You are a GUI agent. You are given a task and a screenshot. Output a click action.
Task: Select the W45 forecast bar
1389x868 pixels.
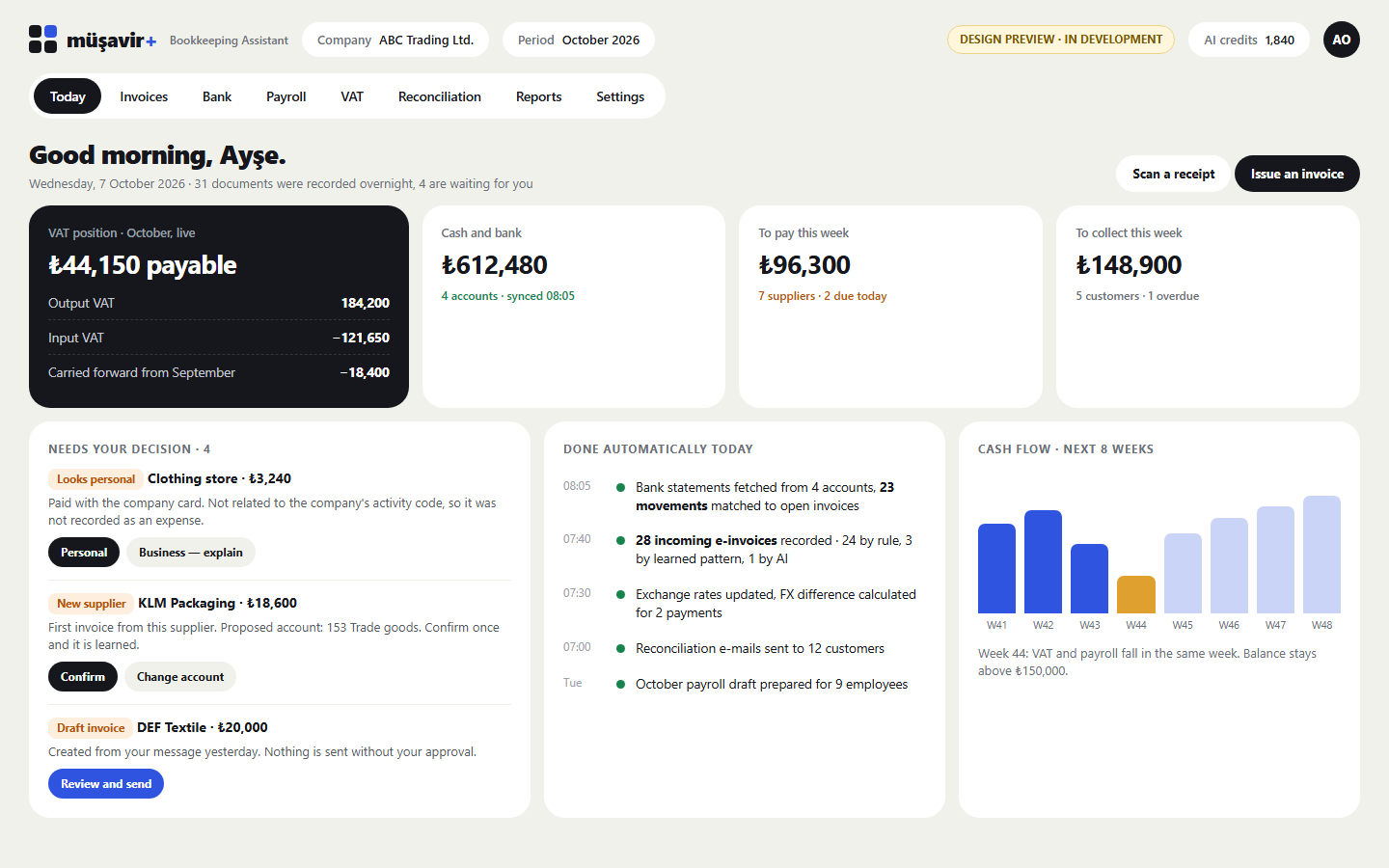1183,573
